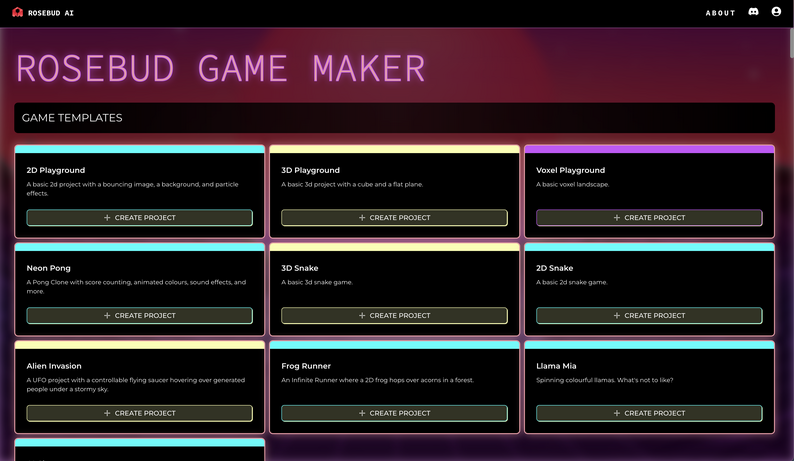Click the GAME TEMPLATES section header
794x461 pixels.
point(394,118)
